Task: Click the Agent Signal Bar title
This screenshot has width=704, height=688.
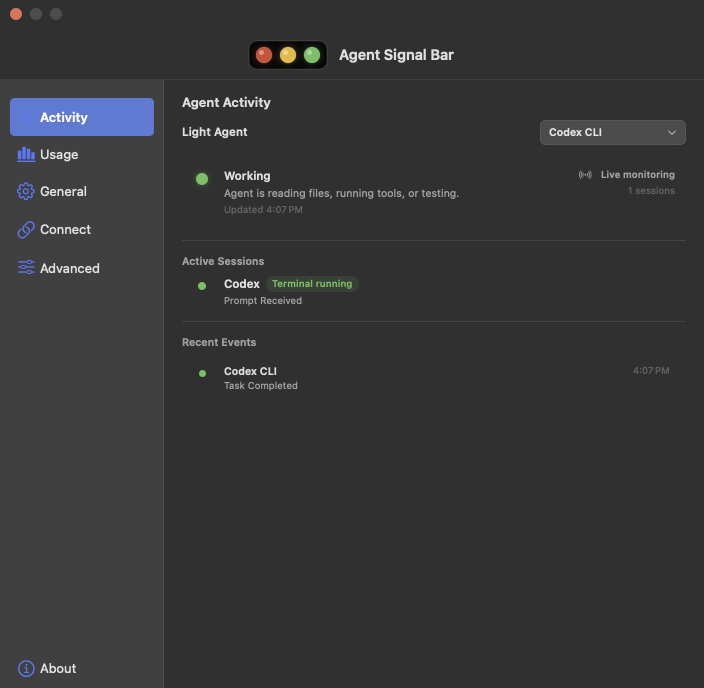Action: tap(396, 55)
